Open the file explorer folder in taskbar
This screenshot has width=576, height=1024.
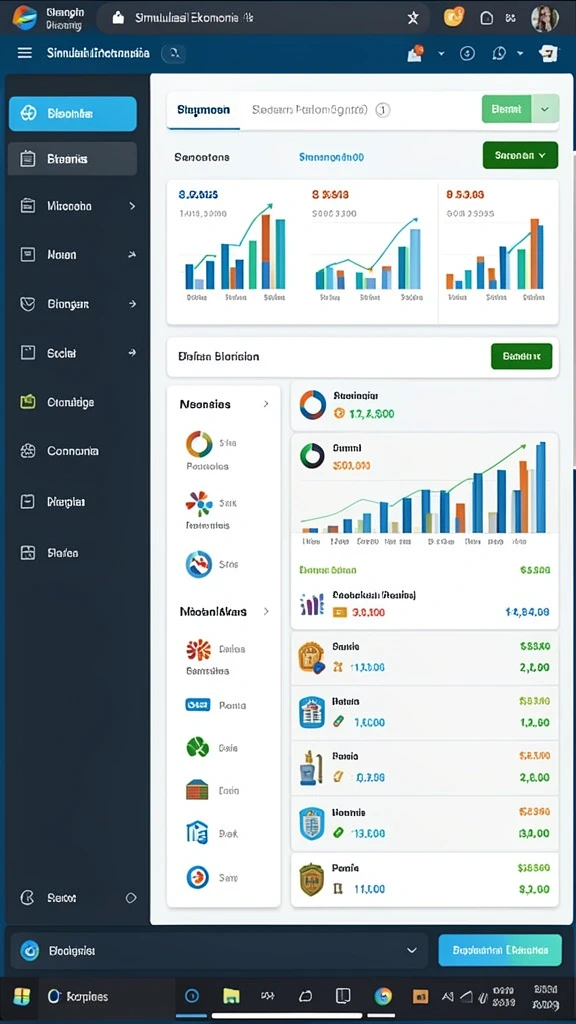pos(231,996)
